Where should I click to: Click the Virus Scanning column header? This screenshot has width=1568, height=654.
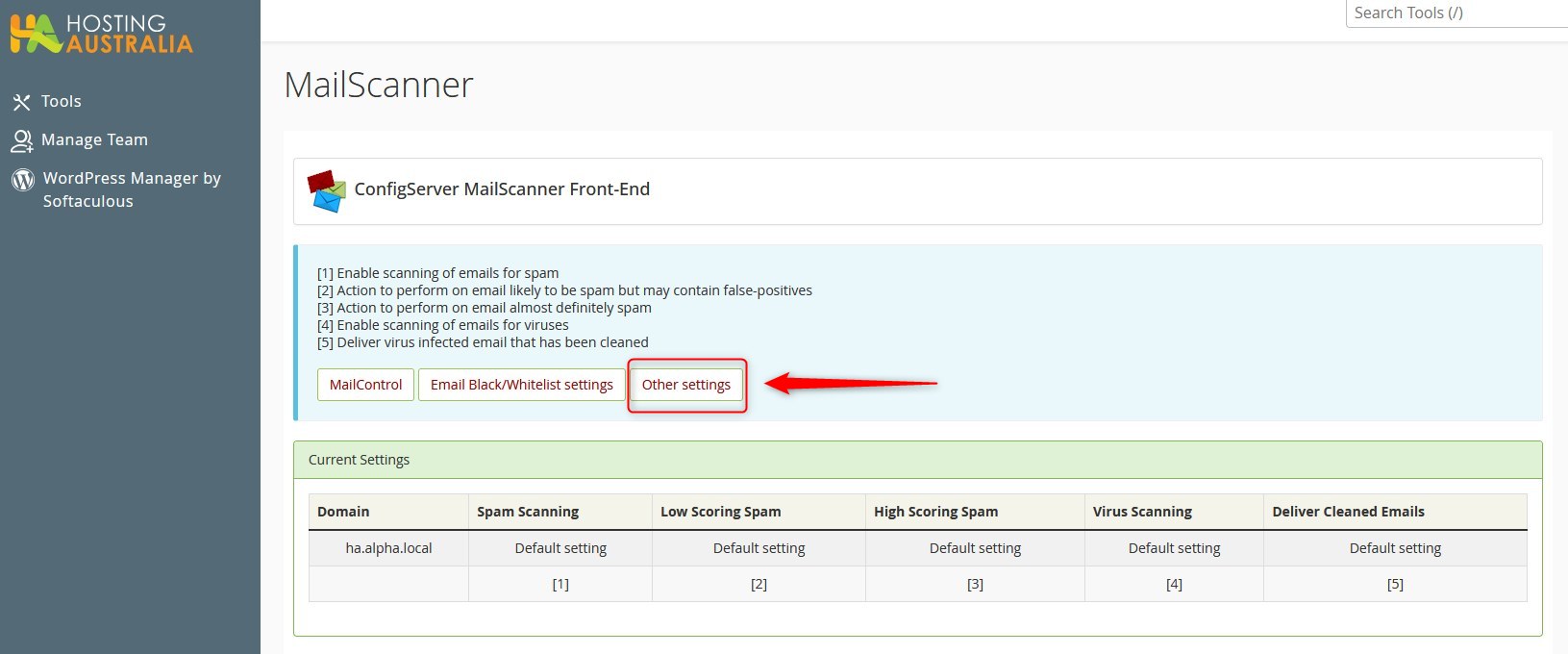pos(1142,512)
